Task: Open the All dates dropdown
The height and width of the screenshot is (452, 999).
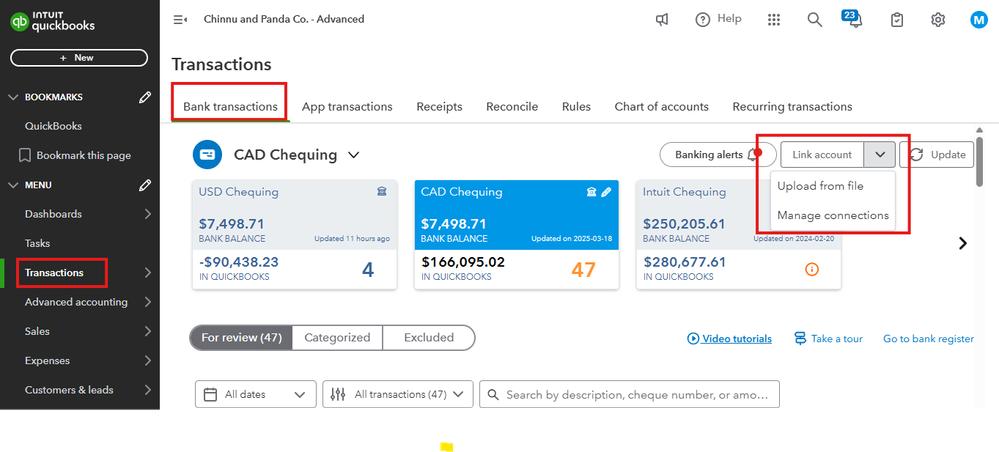Action: tap(255, 394)
